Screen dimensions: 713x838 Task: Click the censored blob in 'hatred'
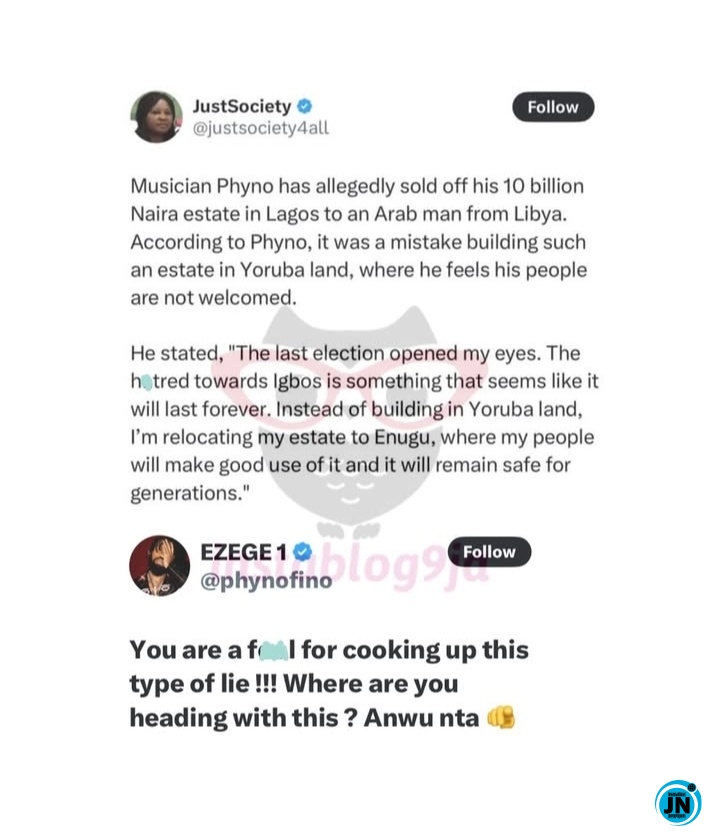pyautogui.click(x=146, y=383)
